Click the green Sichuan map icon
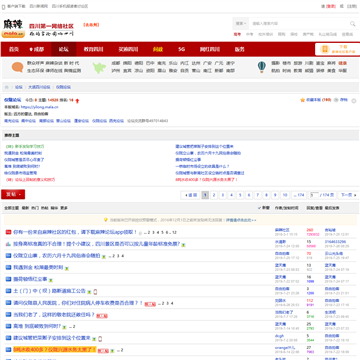This screenshot has height=360, width=360. tap(99, 67)
